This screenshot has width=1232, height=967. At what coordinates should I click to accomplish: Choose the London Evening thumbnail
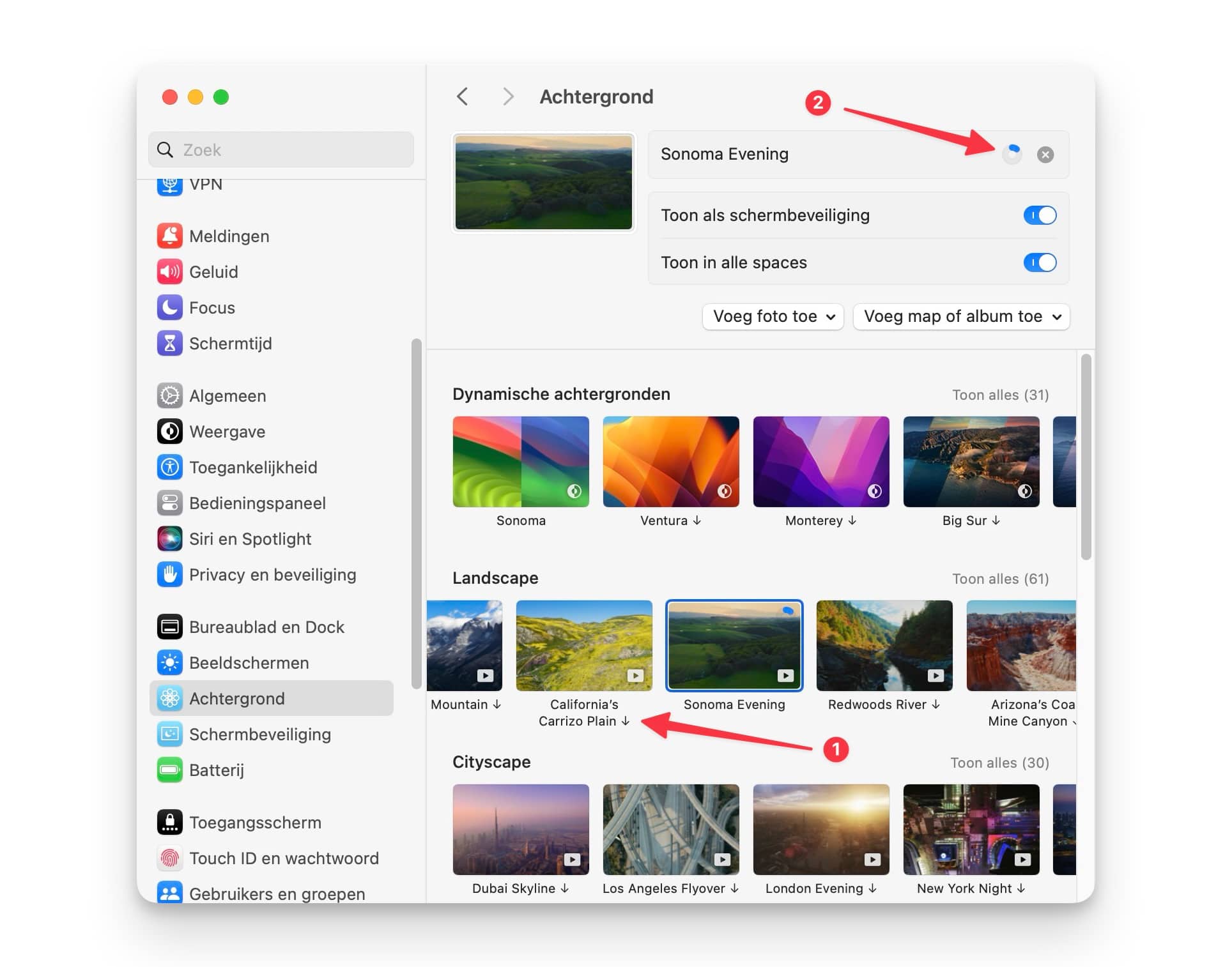(821, 830)
